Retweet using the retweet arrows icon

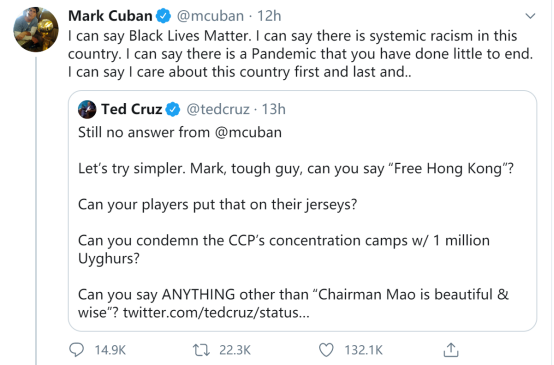pyautogui.click(x=201, y=350)
